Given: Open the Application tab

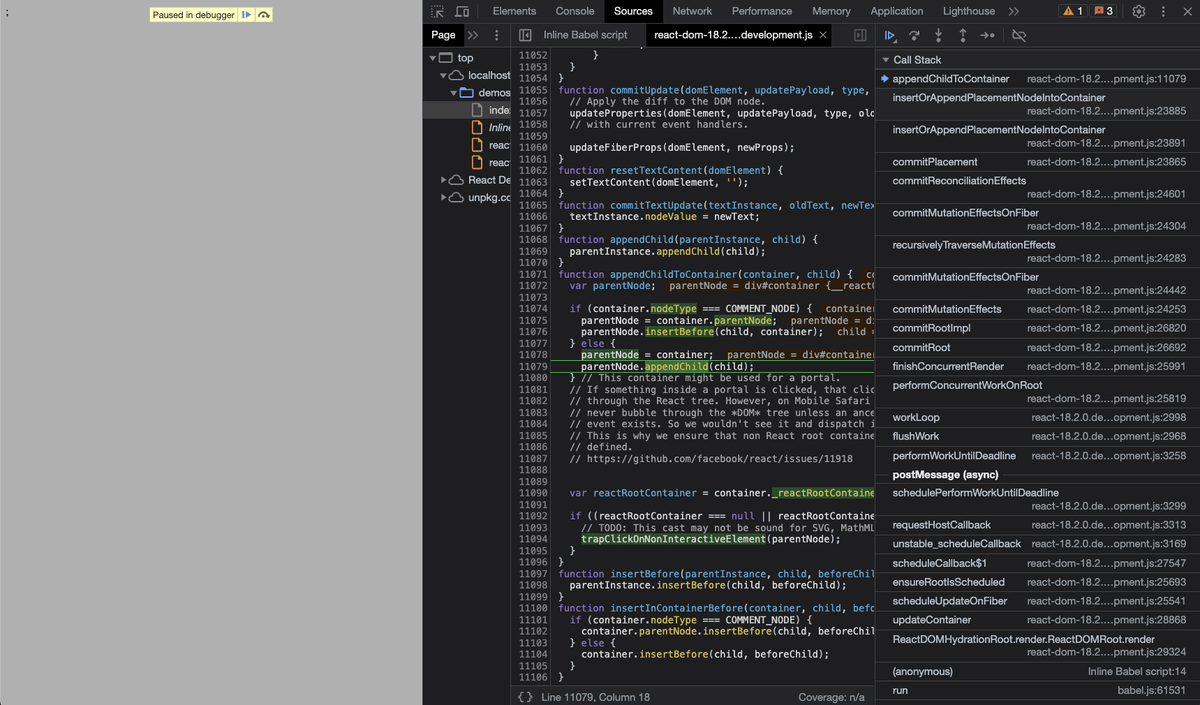Looking at the screenshot, I should 897,11.
